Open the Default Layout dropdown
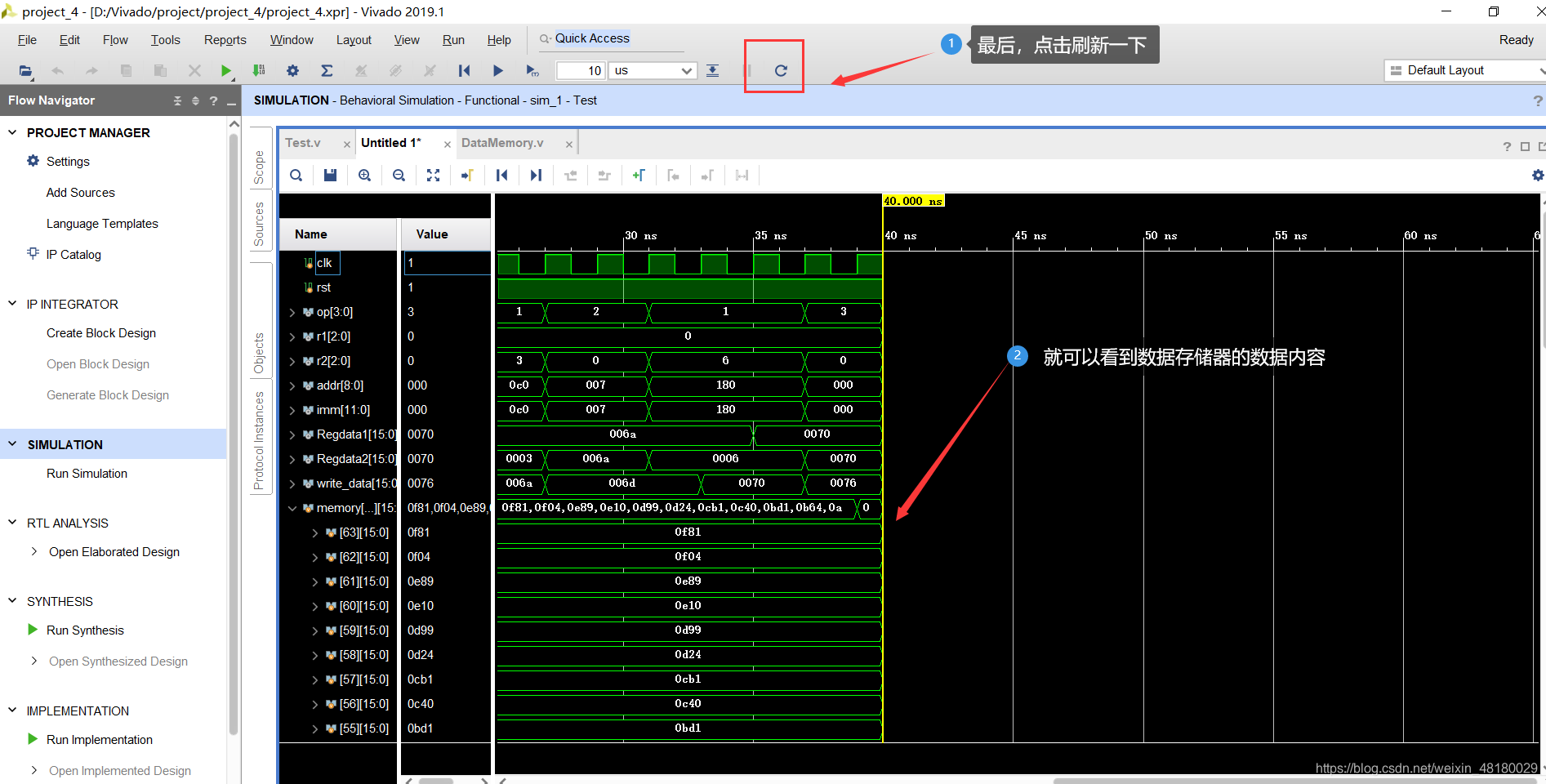1546x784 pixels. point(1466,70)
